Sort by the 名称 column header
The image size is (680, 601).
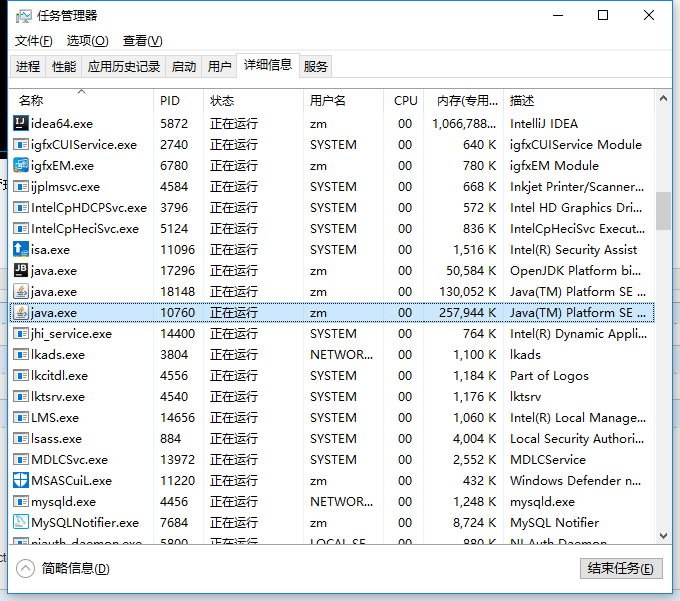tap(82, 101)
